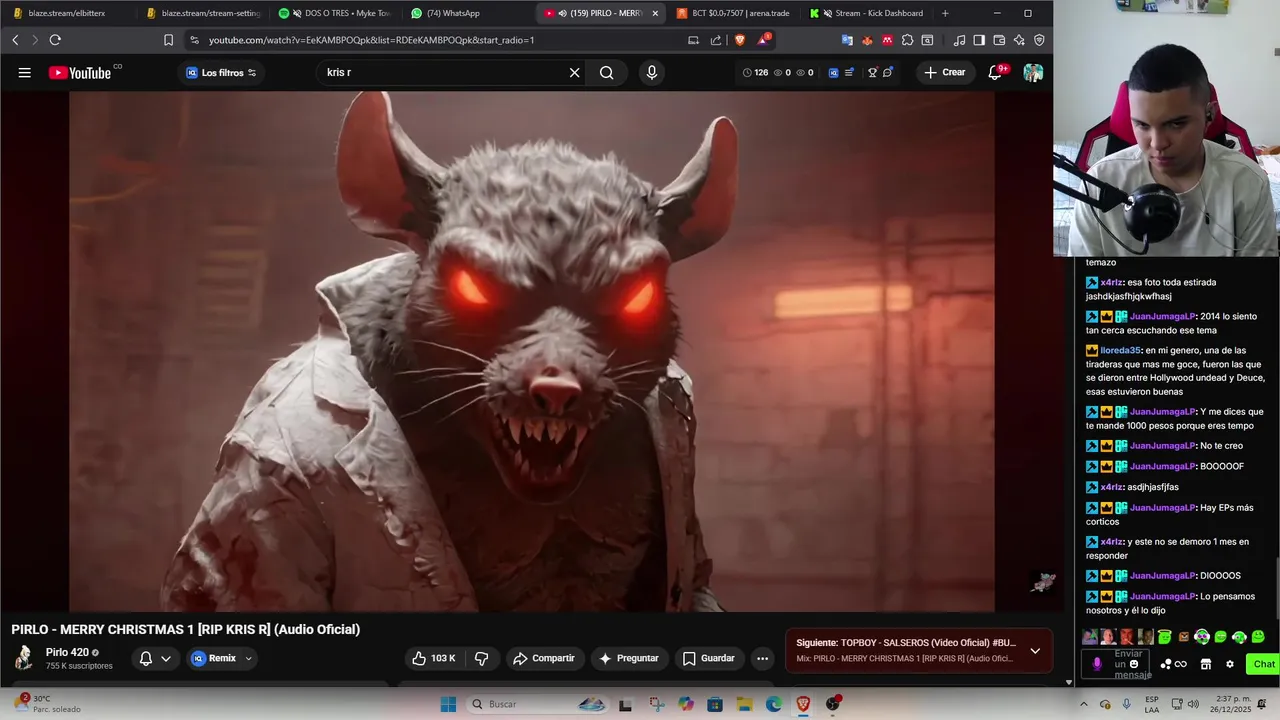Screen dimensions: 1280x720
Task: Open Brave Rewards triangle icon
Action: click(x=764, y=40)
